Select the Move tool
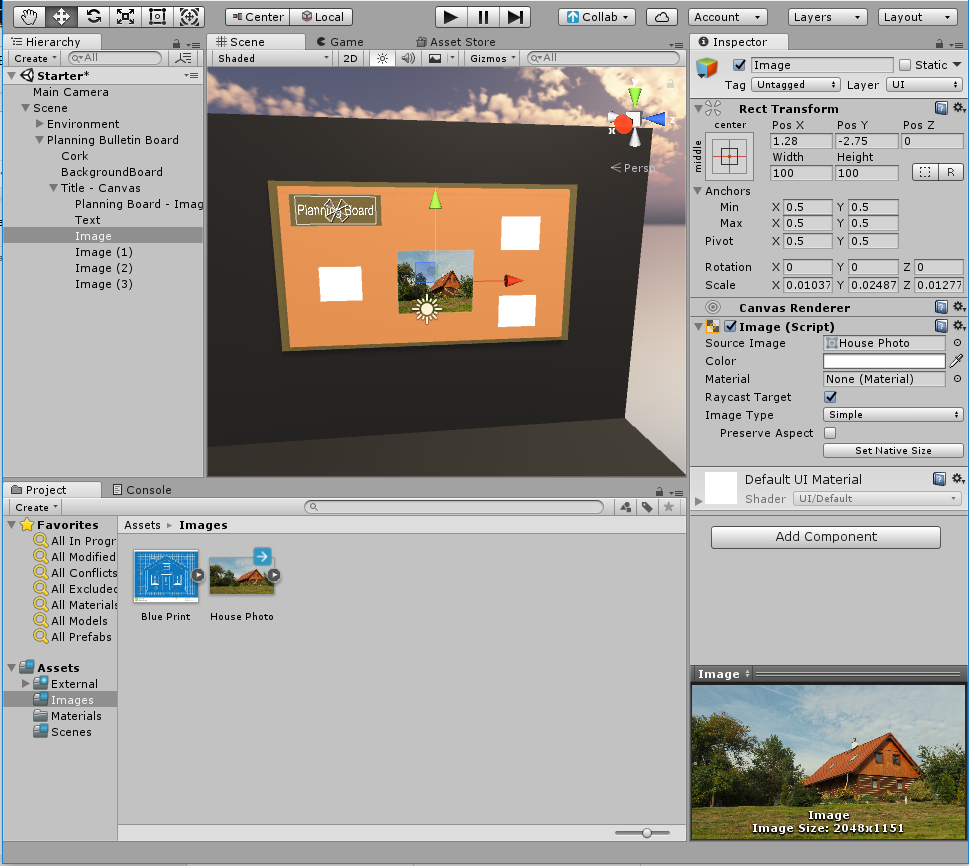This screenshot has width=969, height=866. 61,16
